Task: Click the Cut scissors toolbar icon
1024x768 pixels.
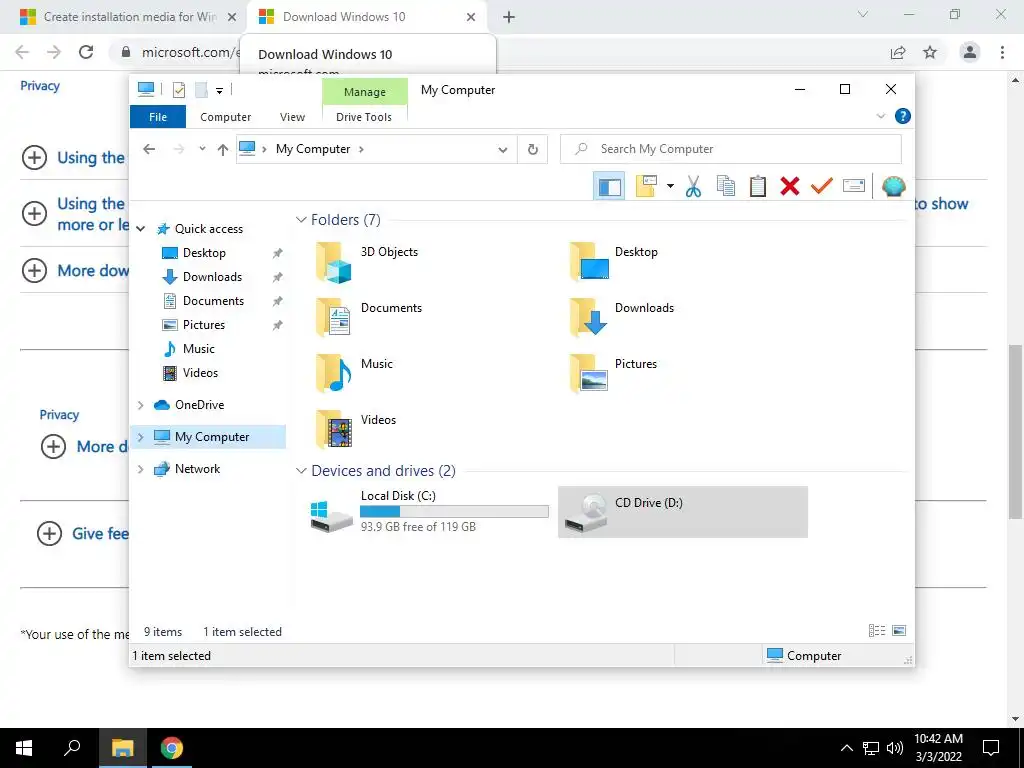Action: coord(693,187)
